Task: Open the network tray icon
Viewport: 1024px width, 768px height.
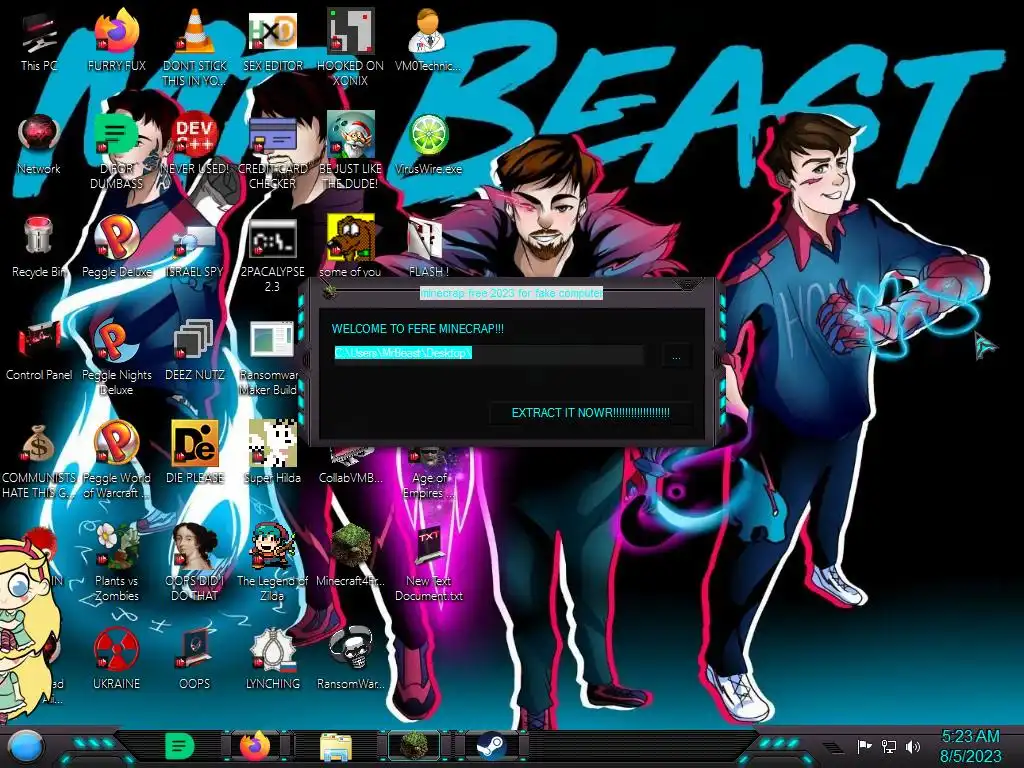Action: (x=889, y=746)
